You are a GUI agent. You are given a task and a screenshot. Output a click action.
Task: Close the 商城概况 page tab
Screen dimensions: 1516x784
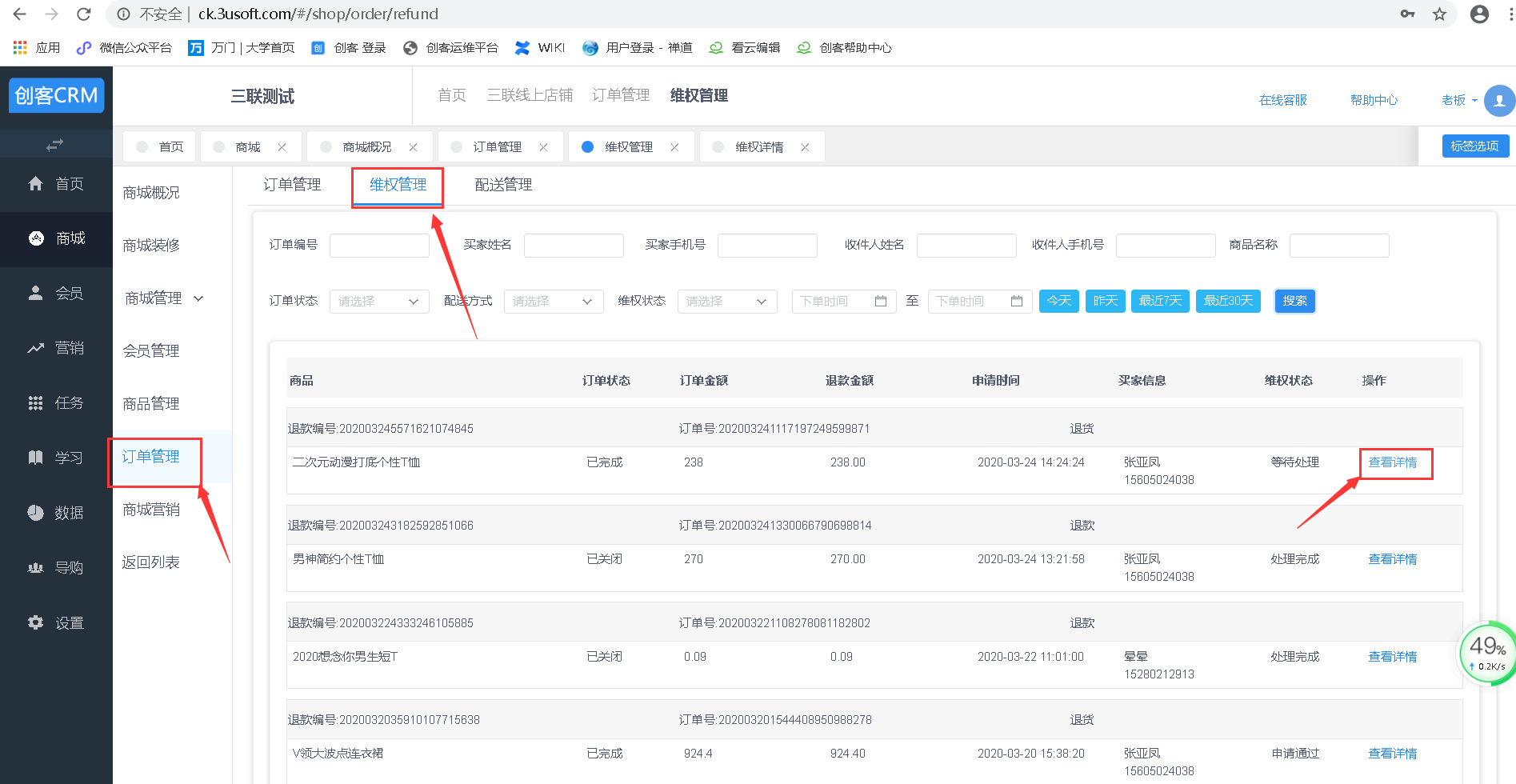(x=413, y=147)
